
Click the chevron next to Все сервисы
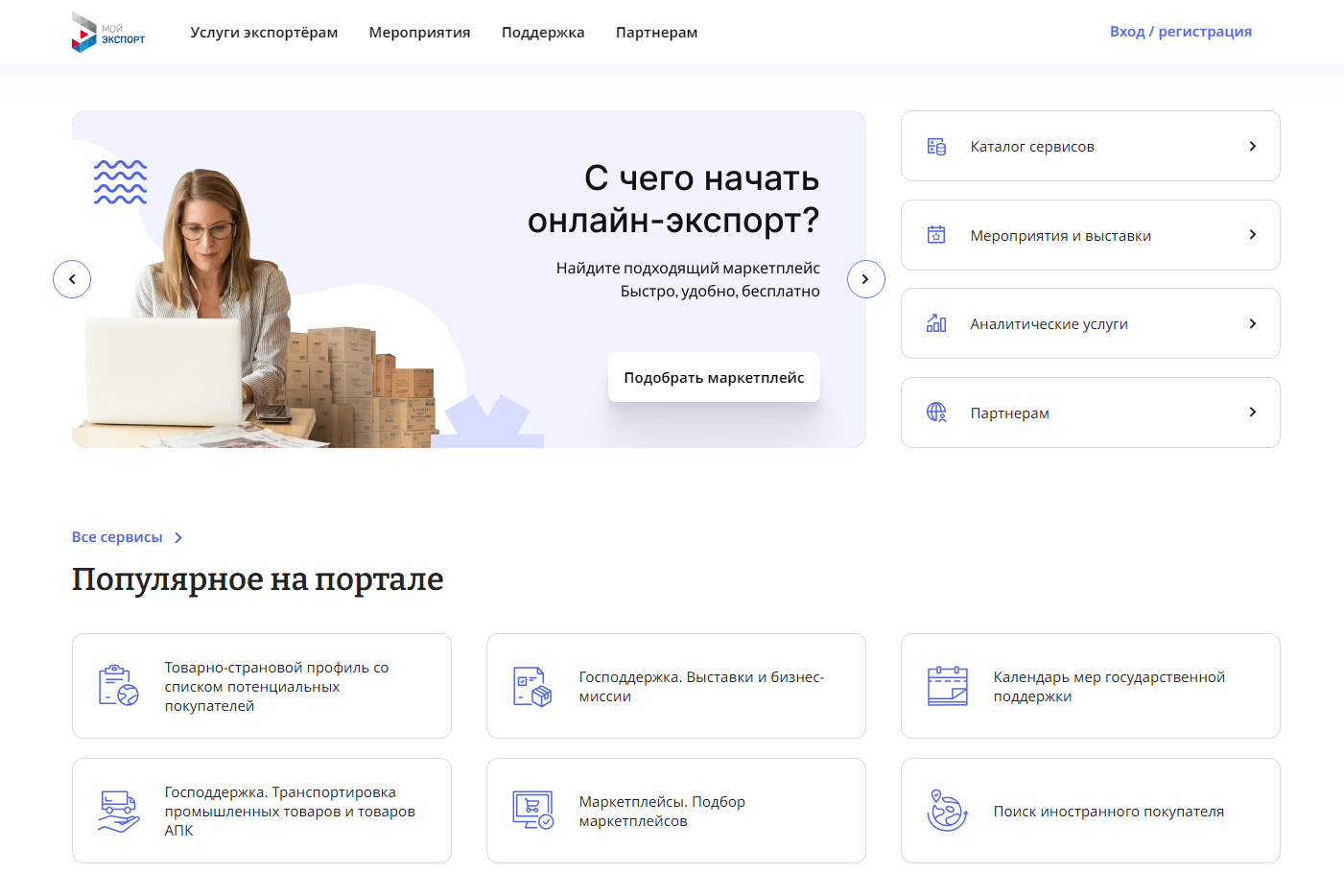tap(178, 538)
